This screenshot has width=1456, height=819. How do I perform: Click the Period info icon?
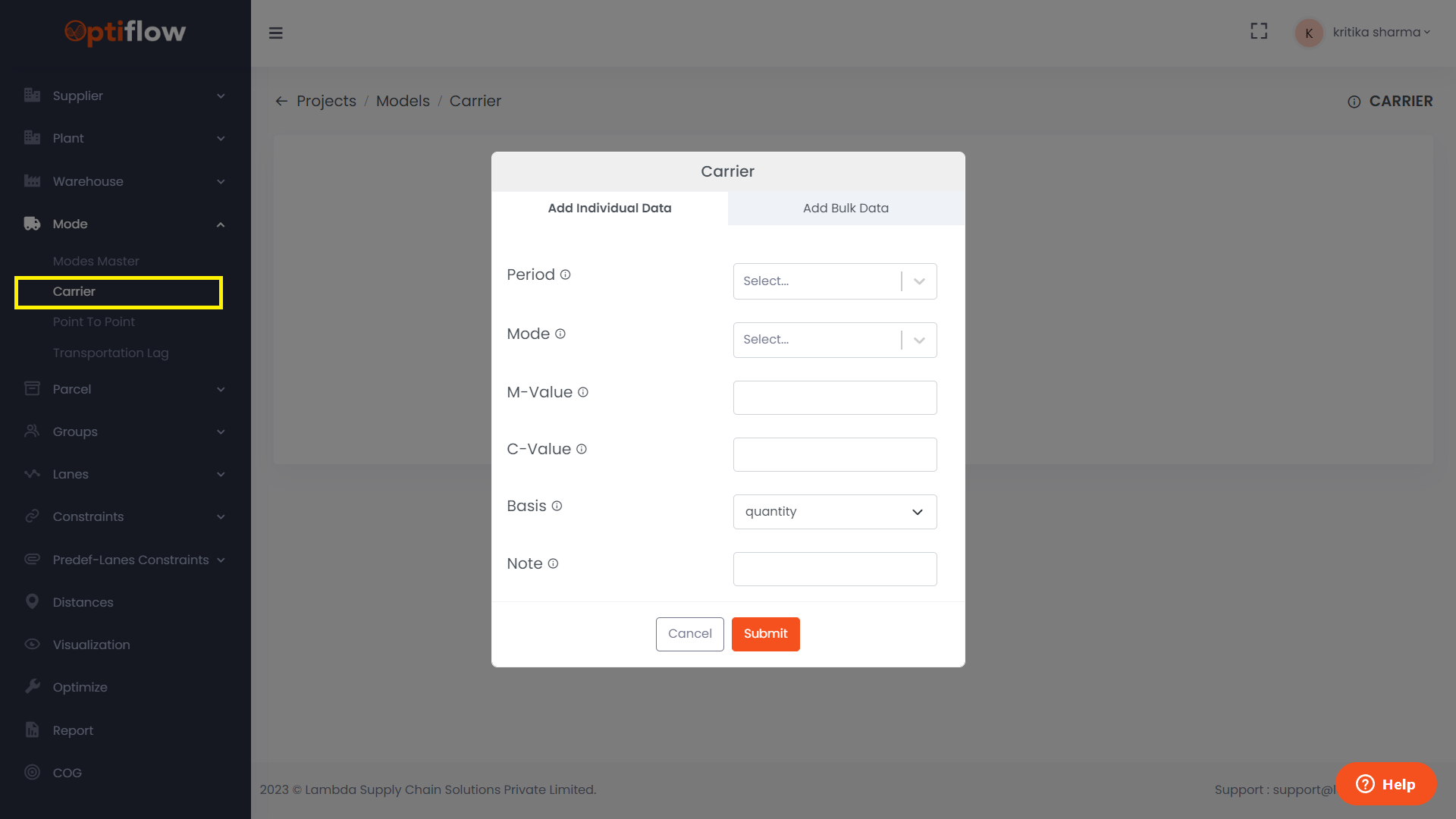click(565, 275)
